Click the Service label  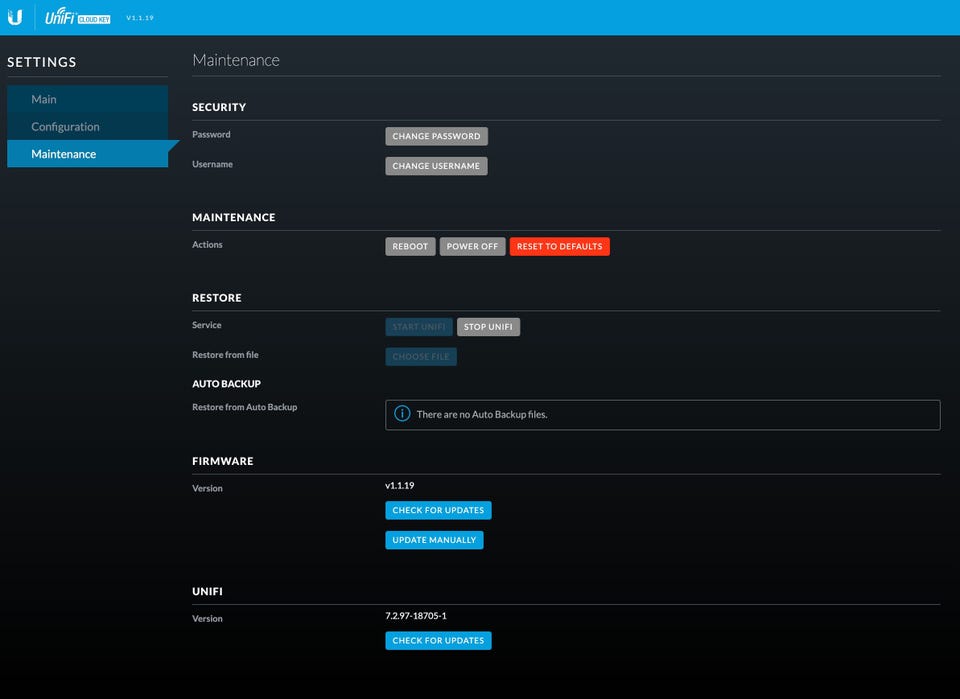click(x=206, y=325)
